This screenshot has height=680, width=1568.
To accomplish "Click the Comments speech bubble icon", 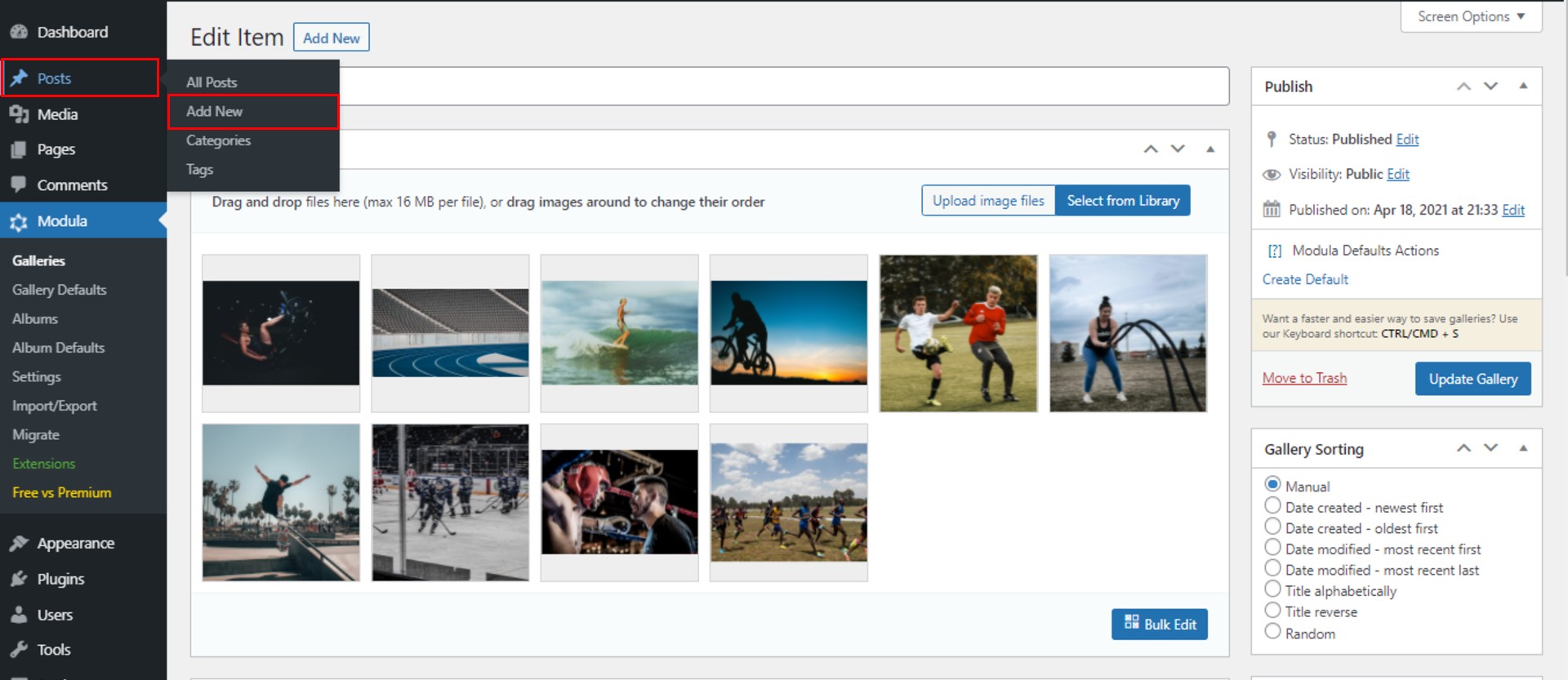I will coord(19,184).
